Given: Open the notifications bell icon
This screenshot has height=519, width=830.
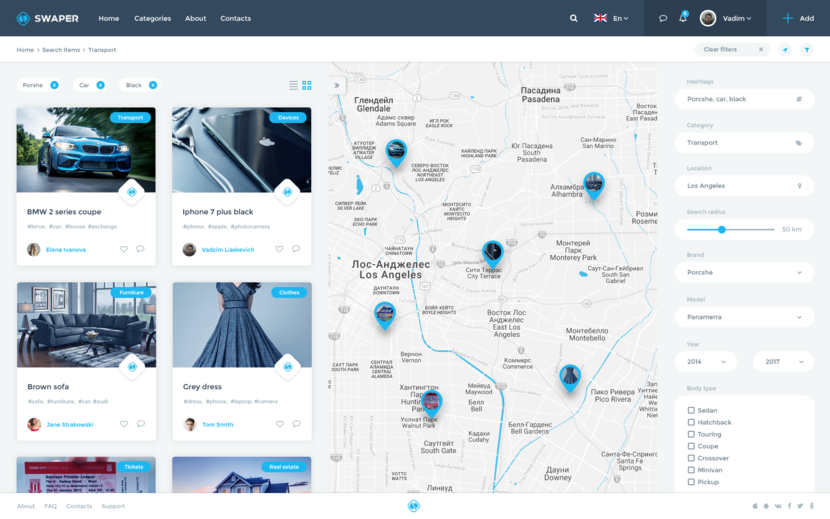Looking at the screenshot, I should [683, 18].
